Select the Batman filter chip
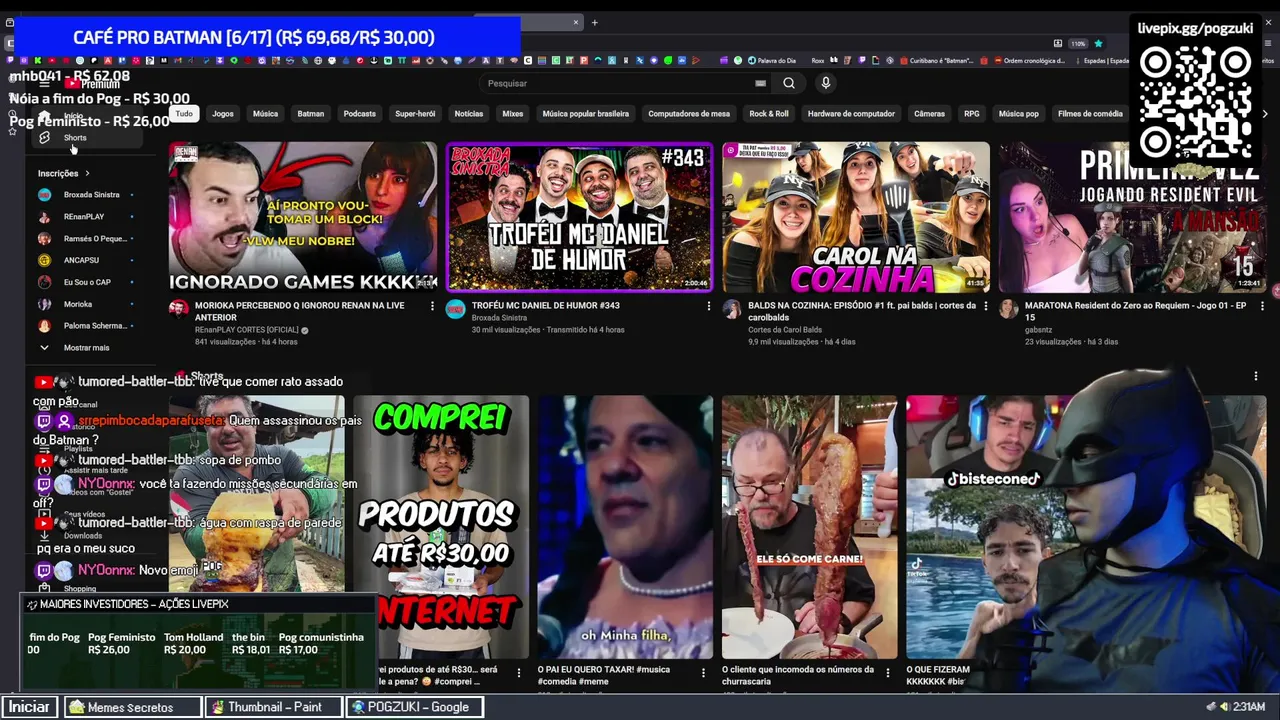 click(311, 114)
